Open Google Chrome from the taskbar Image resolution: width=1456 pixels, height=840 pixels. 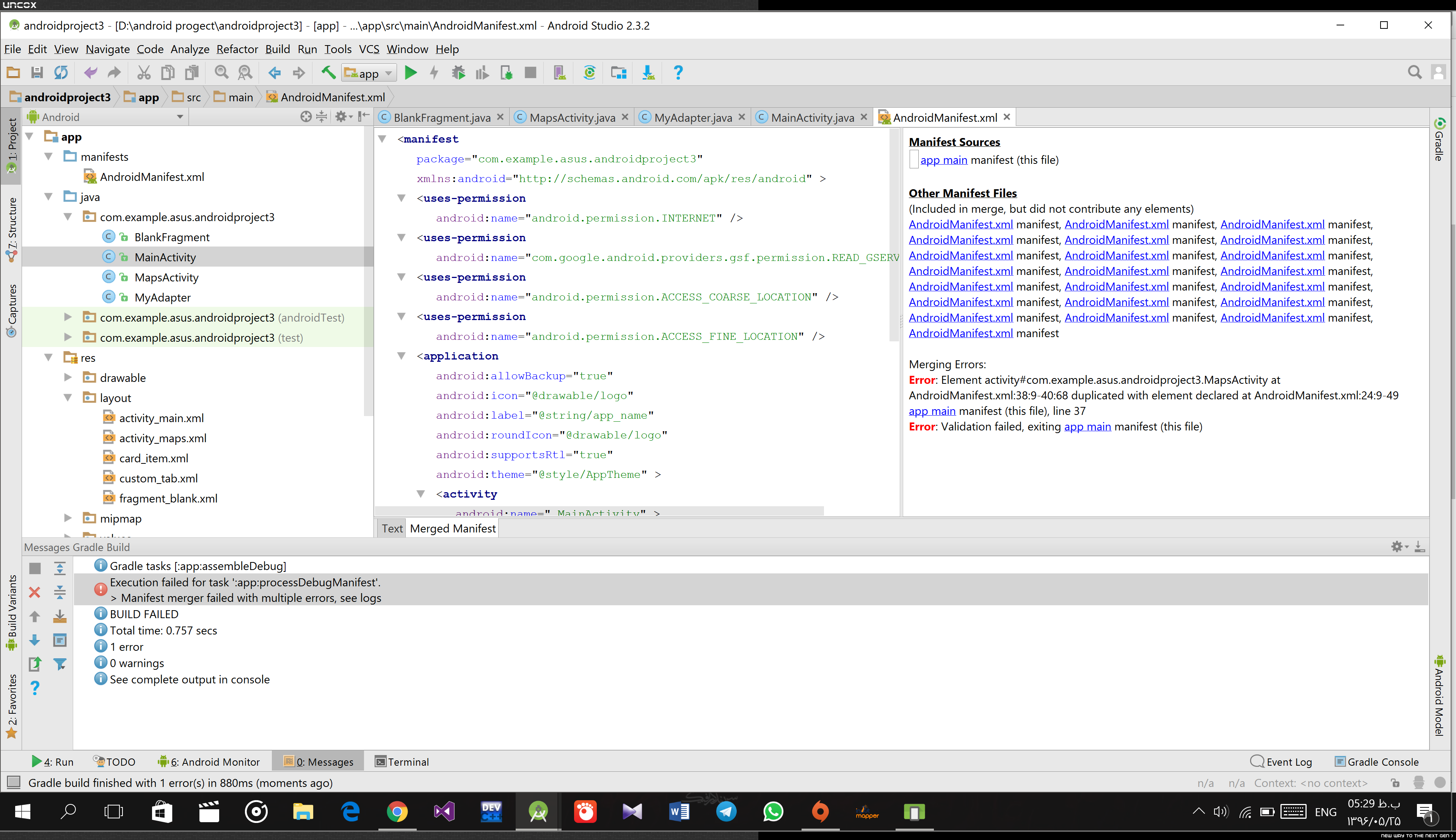click(x=397, y=812)
